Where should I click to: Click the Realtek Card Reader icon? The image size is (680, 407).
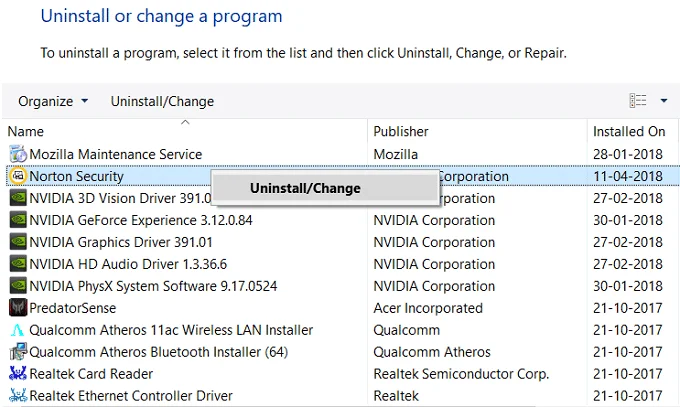[18, 374]
